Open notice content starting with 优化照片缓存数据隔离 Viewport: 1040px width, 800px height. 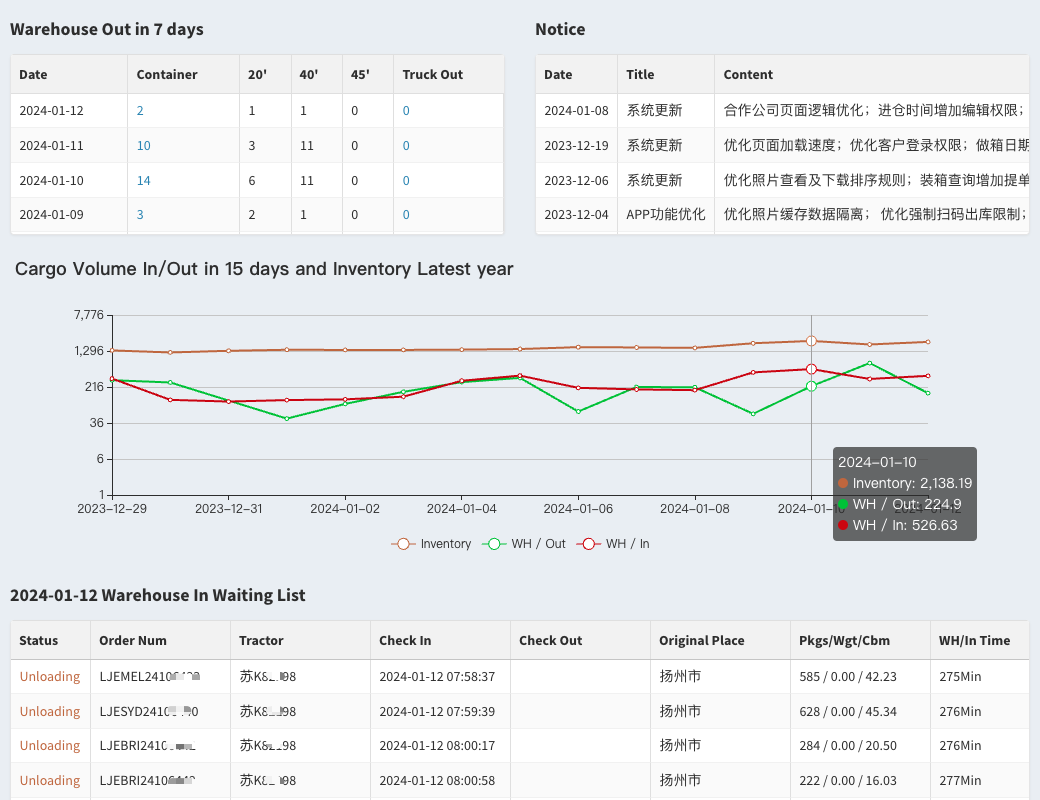coord(876,214)
